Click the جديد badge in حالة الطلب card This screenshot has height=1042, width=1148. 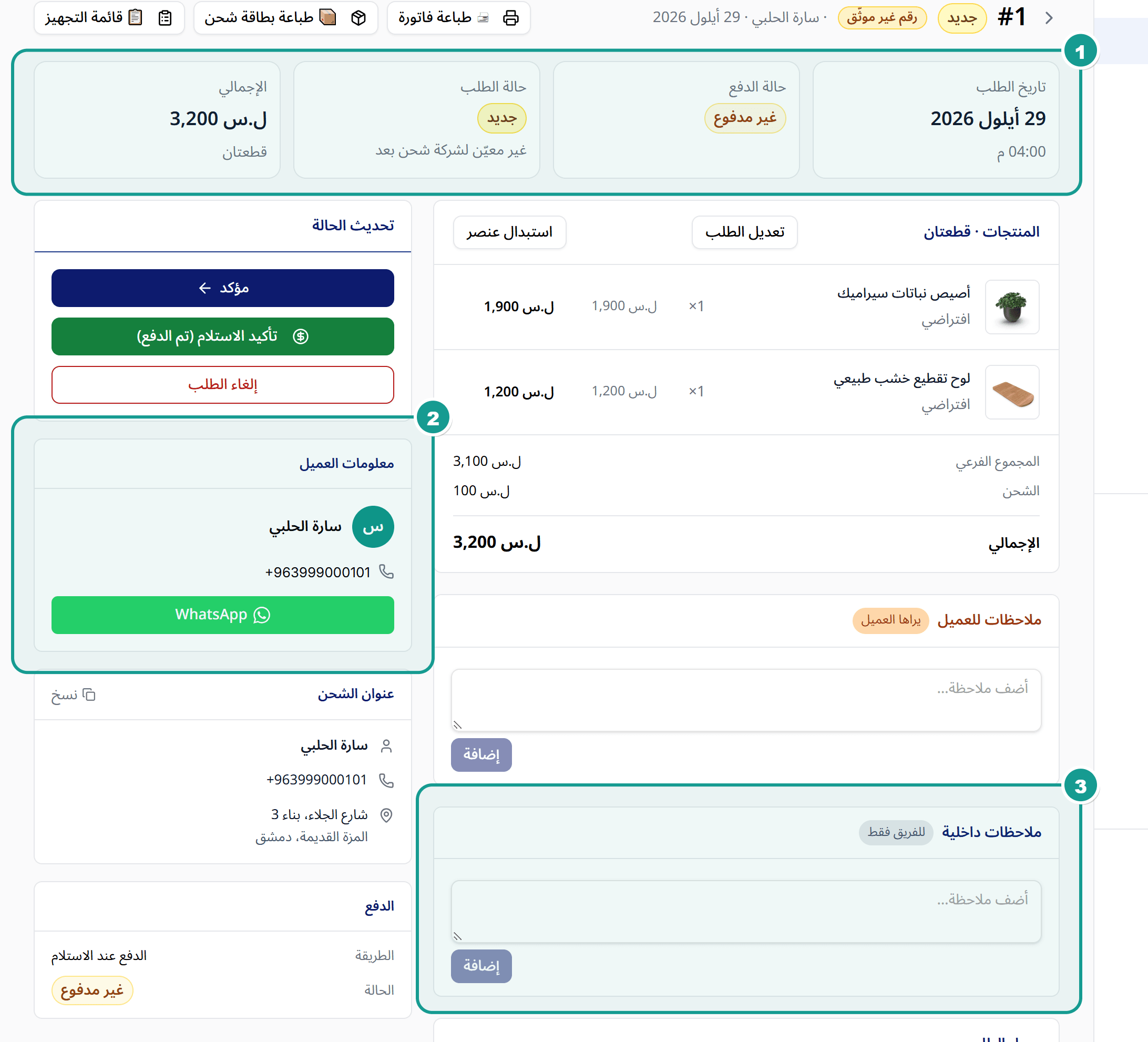pos(501,118)
